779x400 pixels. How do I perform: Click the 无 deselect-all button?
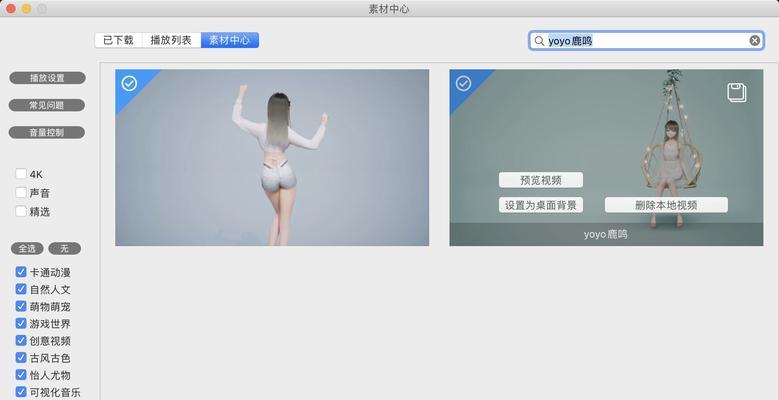click(x=65, y=248)
